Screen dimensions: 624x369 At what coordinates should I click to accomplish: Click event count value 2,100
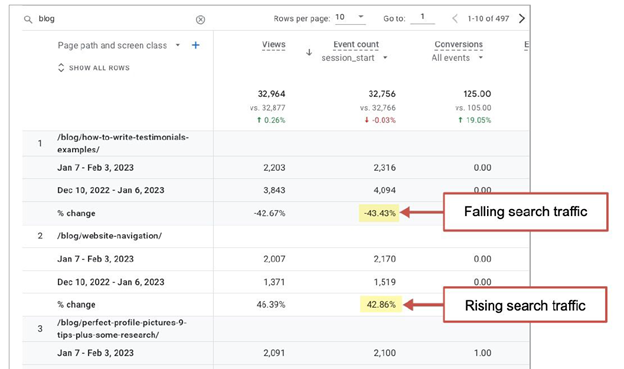(384, 353)
